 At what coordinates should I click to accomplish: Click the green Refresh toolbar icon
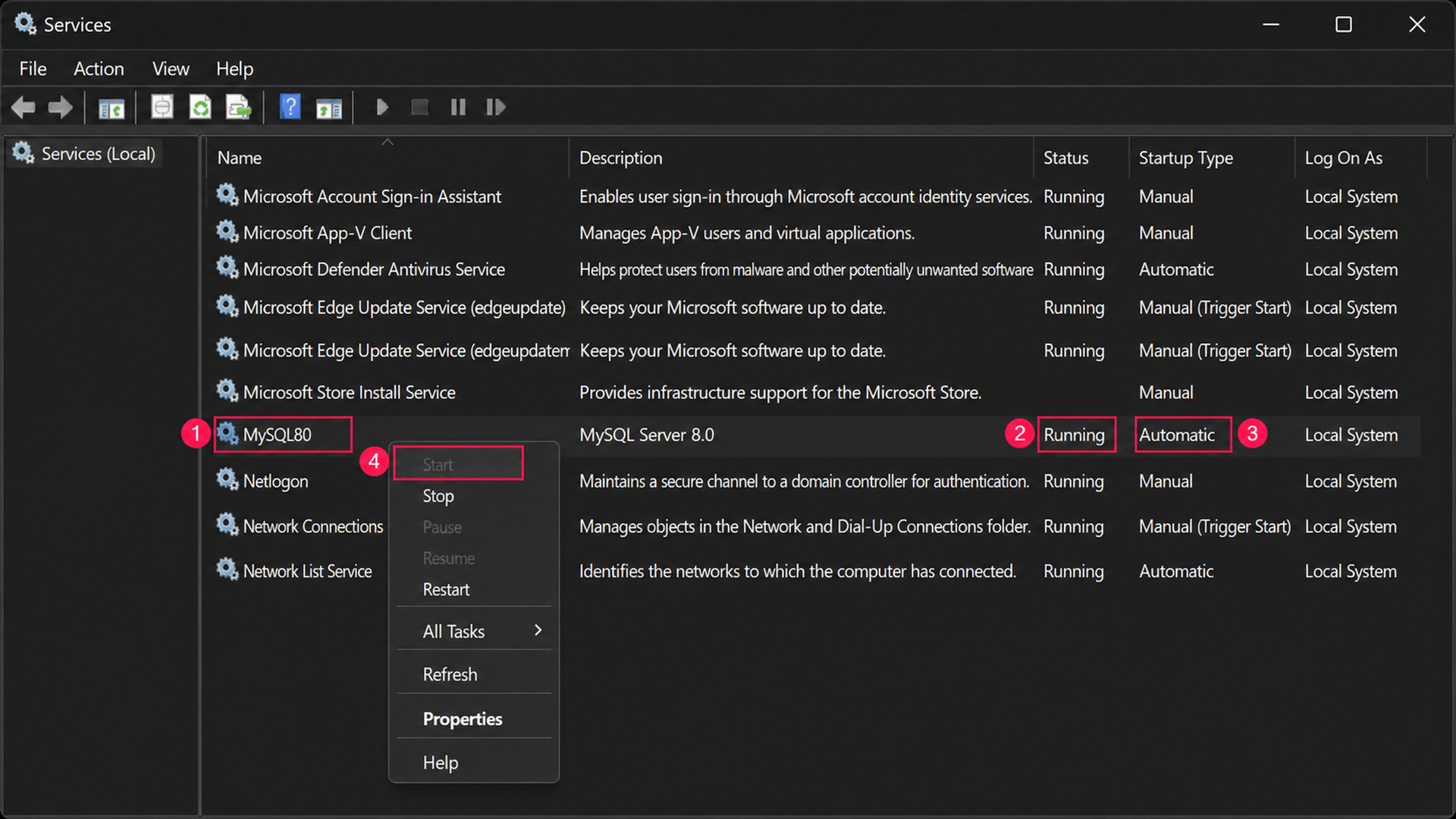[x=200, y=107]
